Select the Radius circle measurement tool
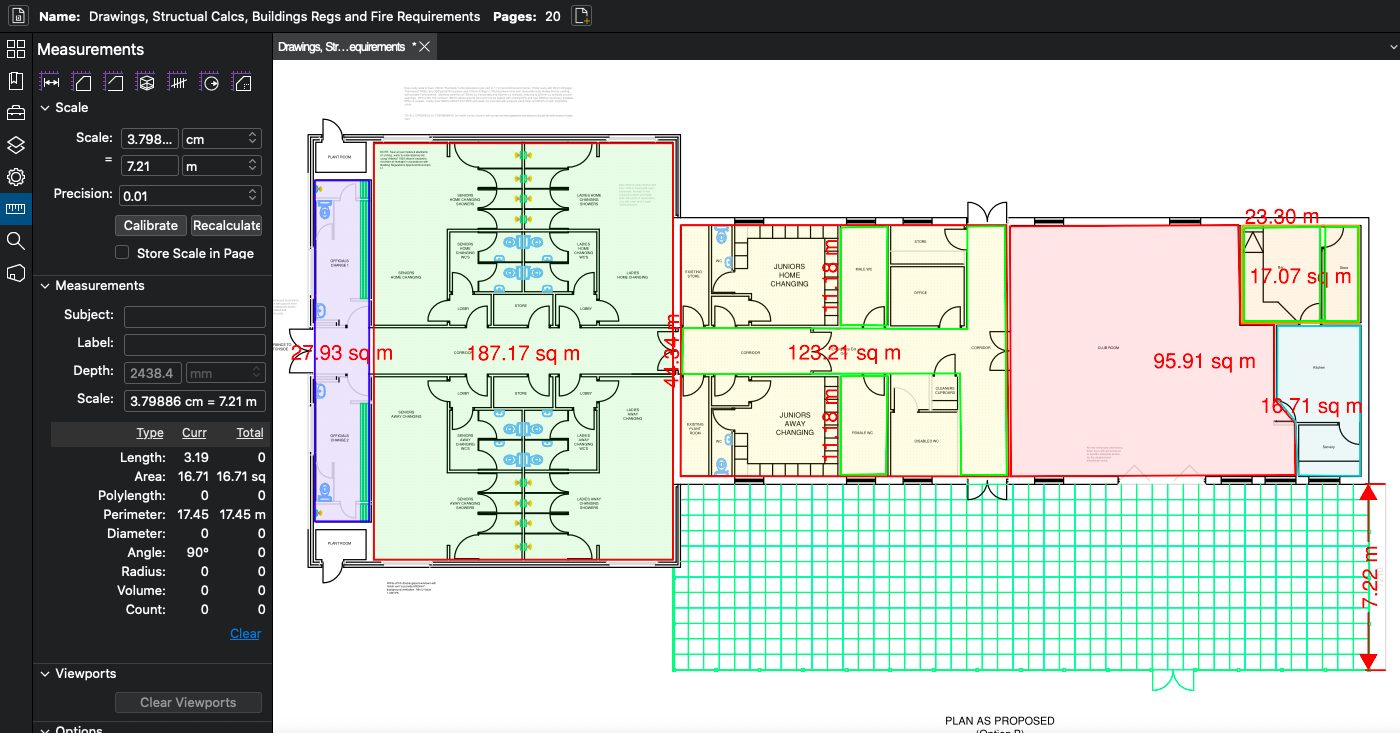 click(x=211, y=83)
